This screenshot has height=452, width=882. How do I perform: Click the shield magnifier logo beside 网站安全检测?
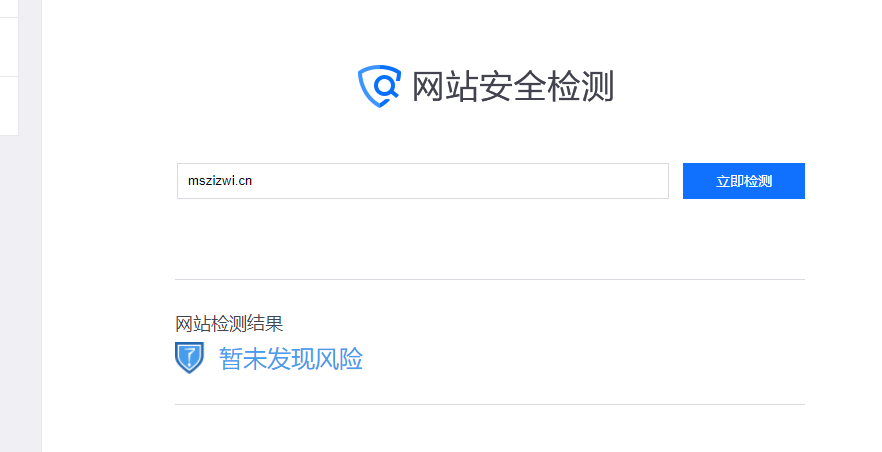pyautogui.click(x=380, y=86)
